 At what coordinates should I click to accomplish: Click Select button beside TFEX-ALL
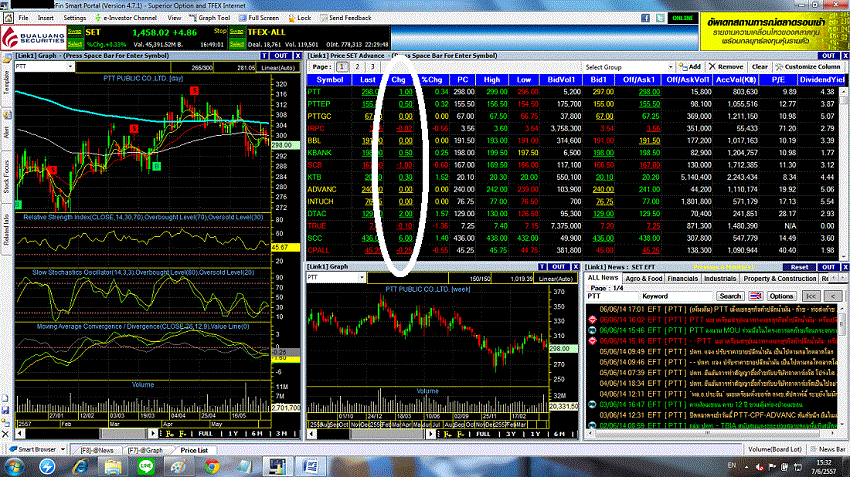click(x=237, y=44)
